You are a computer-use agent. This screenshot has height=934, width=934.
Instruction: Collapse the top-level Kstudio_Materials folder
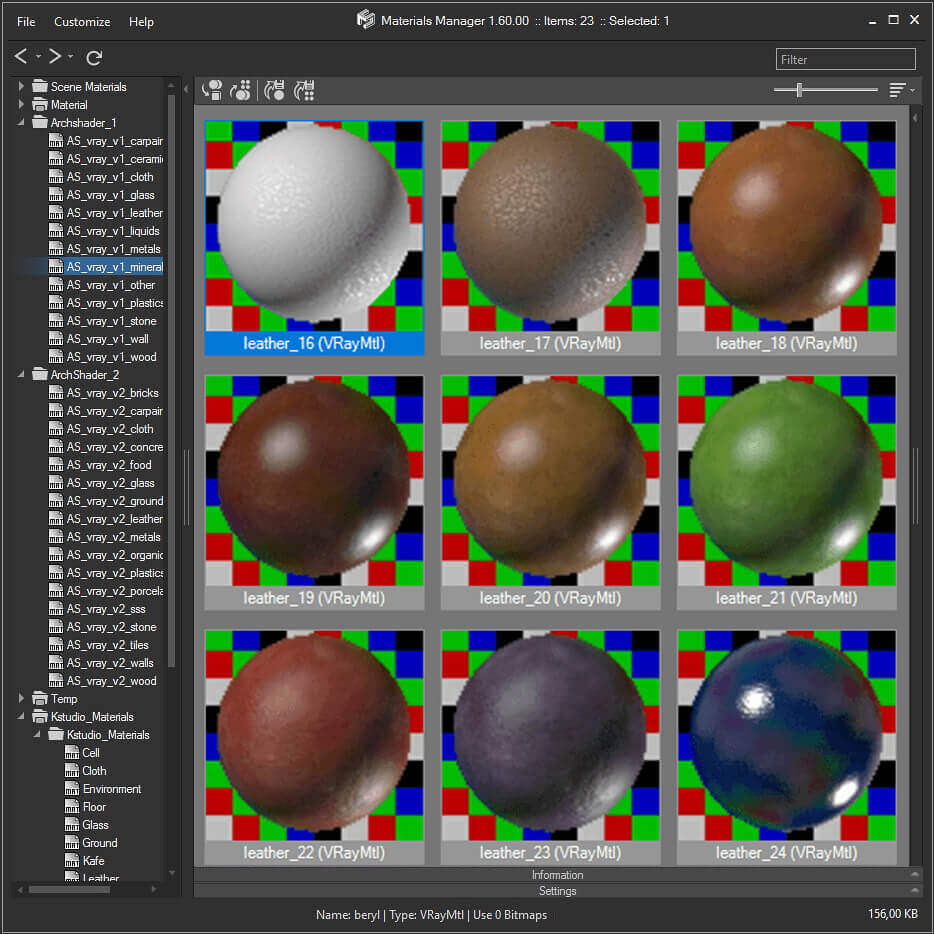tap(21, 716)
